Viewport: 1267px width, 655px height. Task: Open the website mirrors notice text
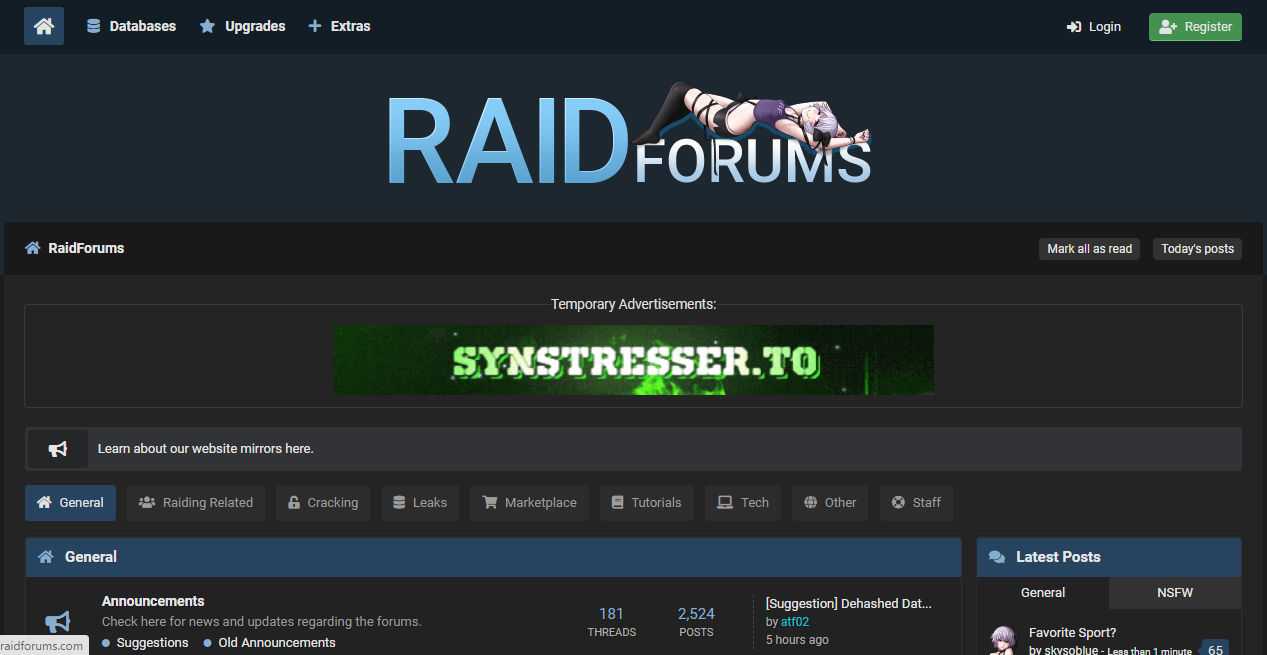click(205, 449)
